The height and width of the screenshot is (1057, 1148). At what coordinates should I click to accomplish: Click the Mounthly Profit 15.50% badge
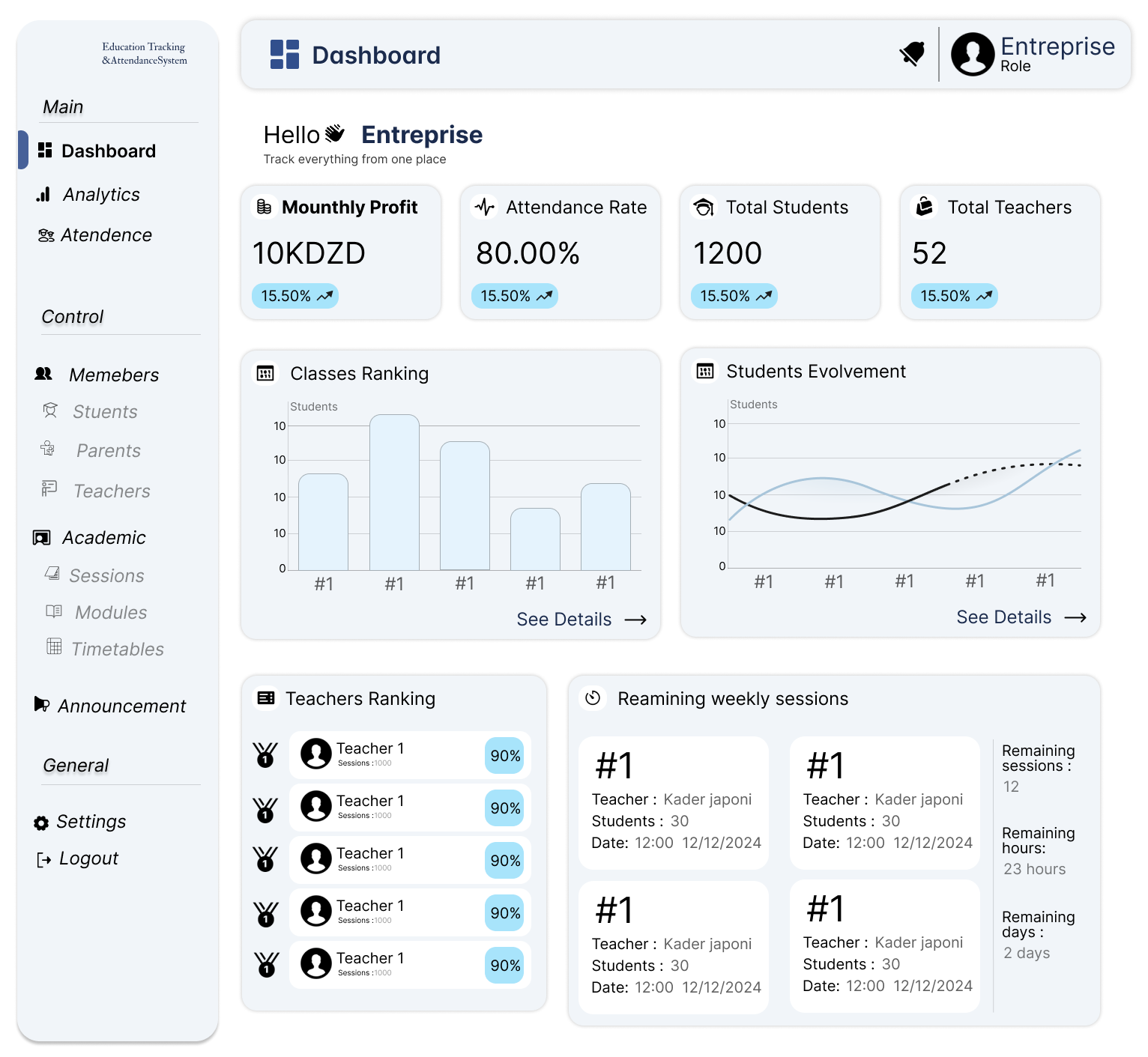(295, 296)
